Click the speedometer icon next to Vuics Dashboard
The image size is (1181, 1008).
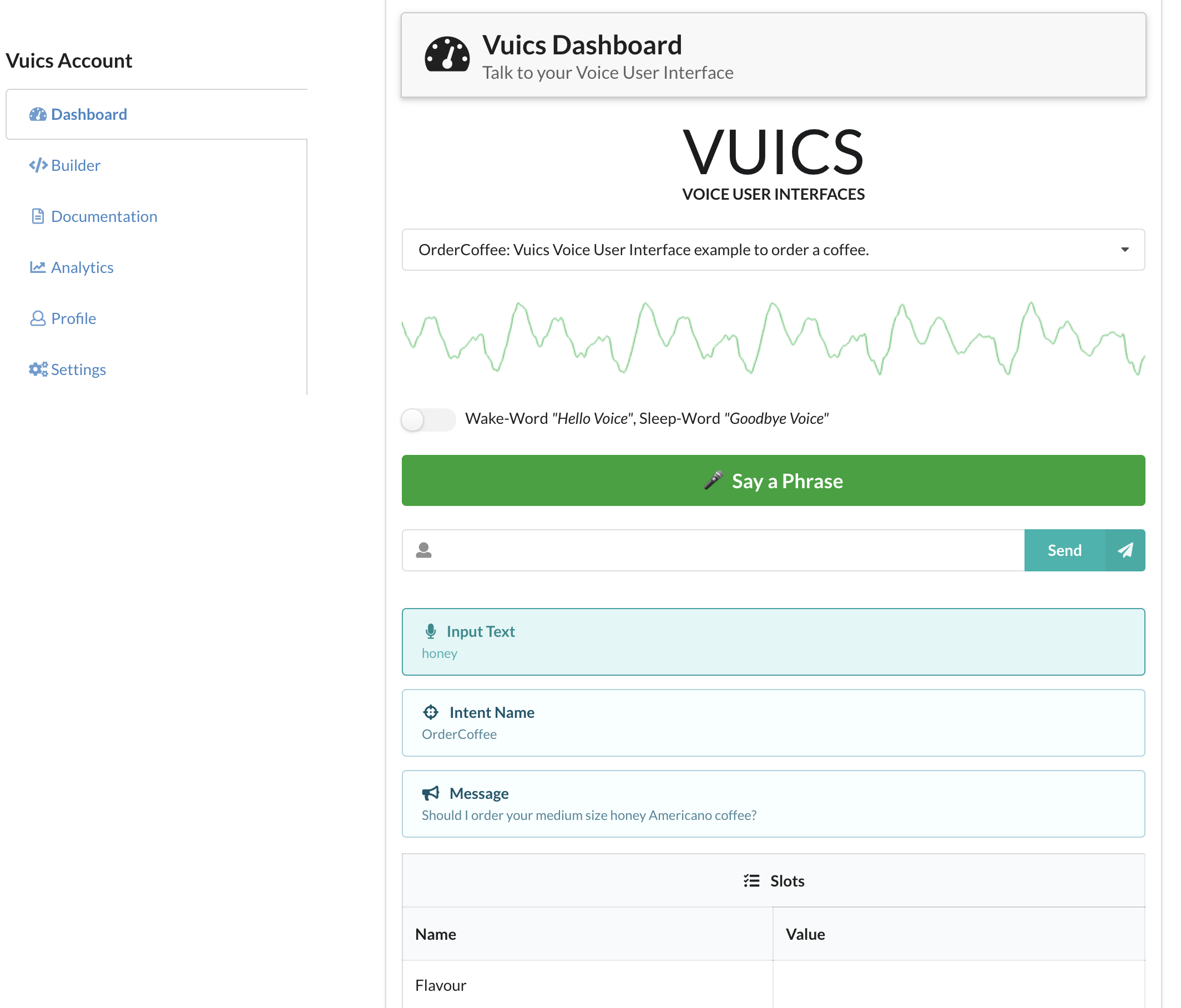click(x=448, y=55)
